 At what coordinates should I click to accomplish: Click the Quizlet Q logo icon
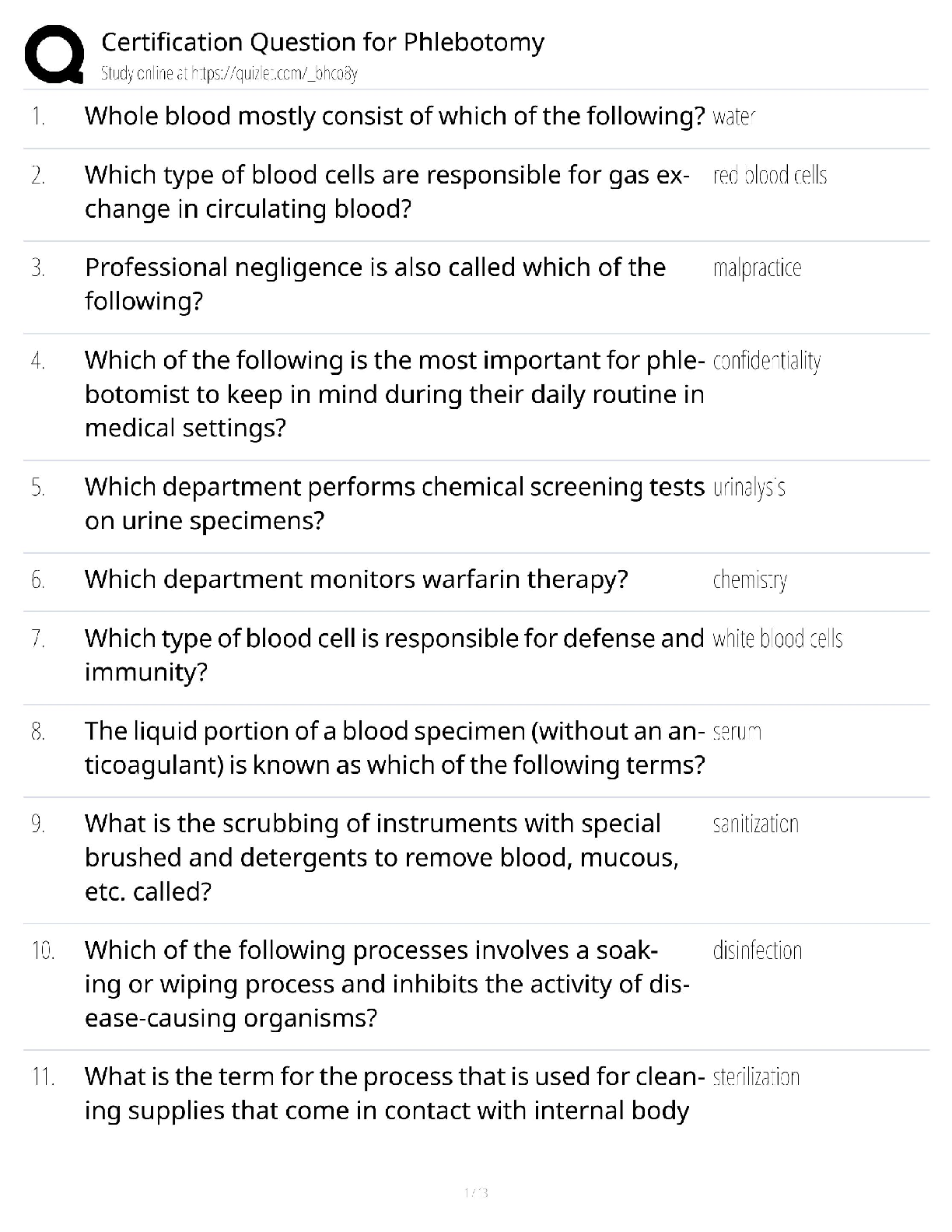54,54
